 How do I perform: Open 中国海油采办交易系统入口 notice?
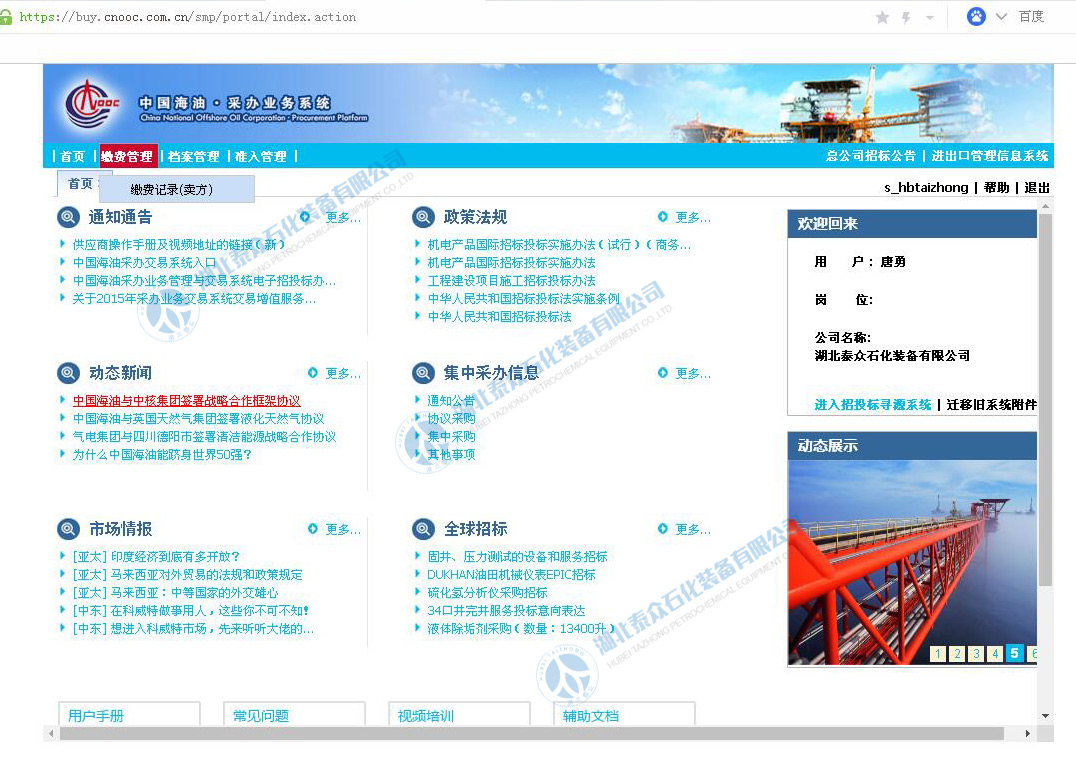144,263
